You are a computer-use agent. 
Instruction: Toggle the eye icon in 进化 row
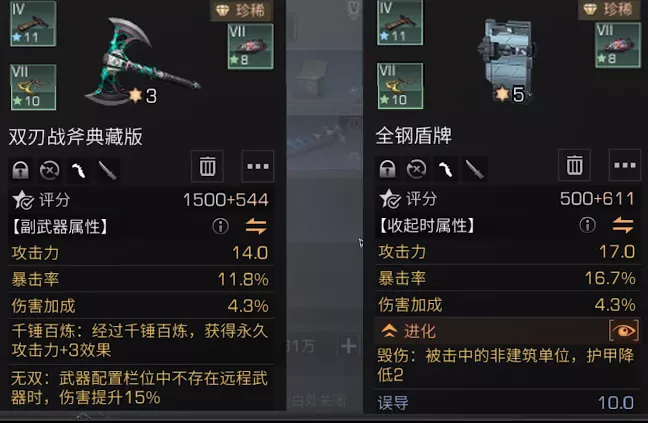tap(624, 330)
